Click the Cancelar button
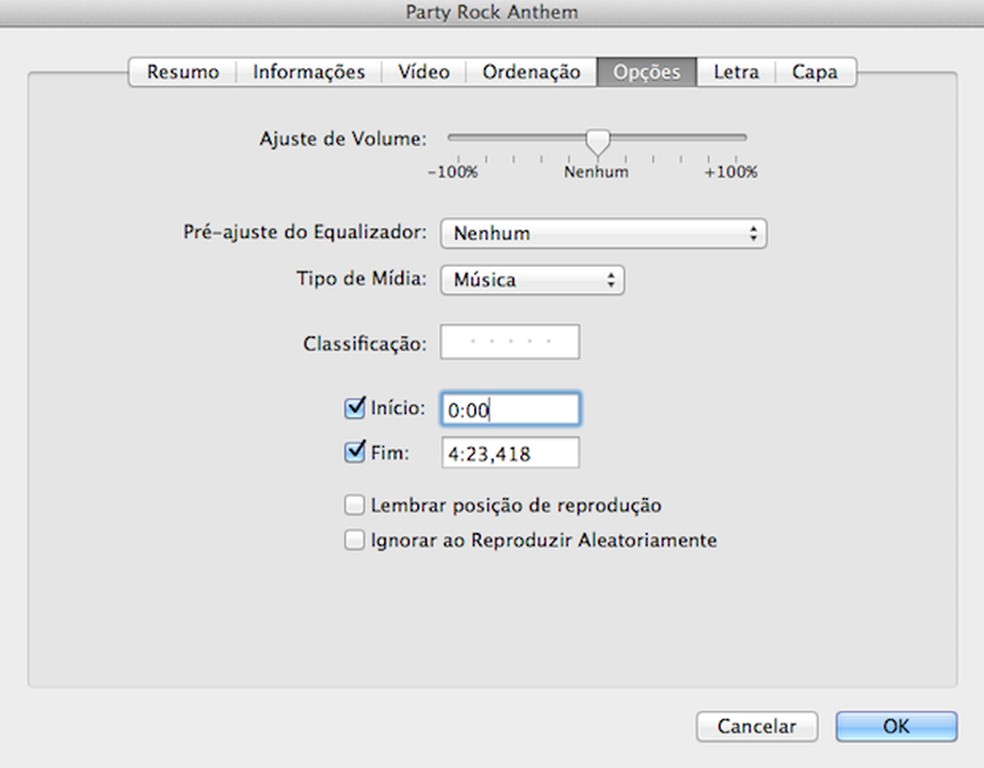This screenshot has width=984, height=768. (757, 727)
